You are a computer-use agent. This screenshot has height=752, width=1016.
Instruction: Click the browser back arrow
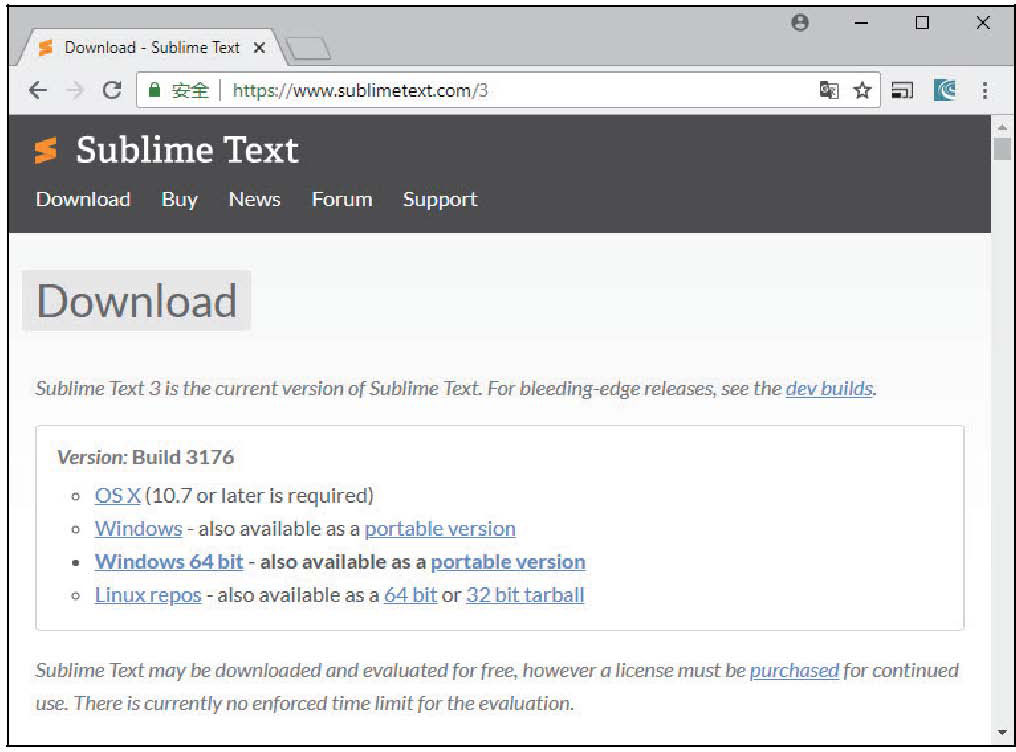[x=39, y=90]
